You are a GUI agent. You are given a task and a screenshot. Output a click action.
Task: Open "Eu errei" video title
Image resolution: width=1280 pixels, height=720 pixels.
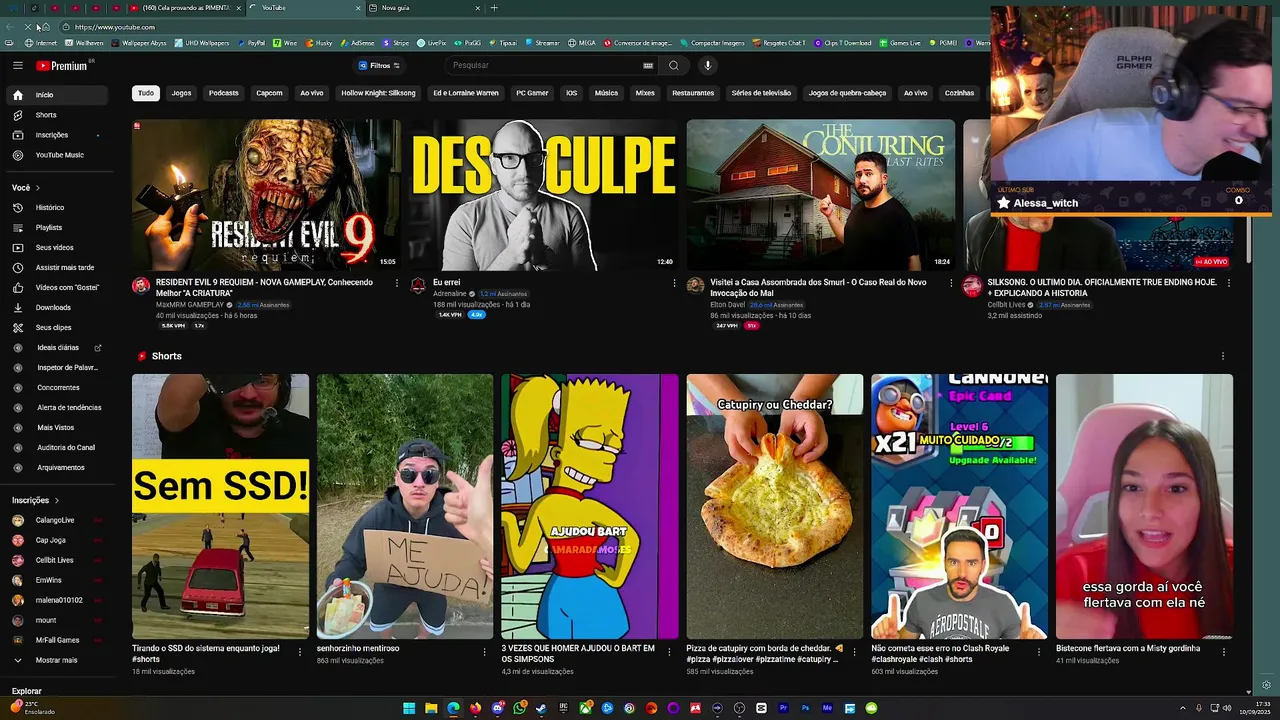[x=447, y=282]
